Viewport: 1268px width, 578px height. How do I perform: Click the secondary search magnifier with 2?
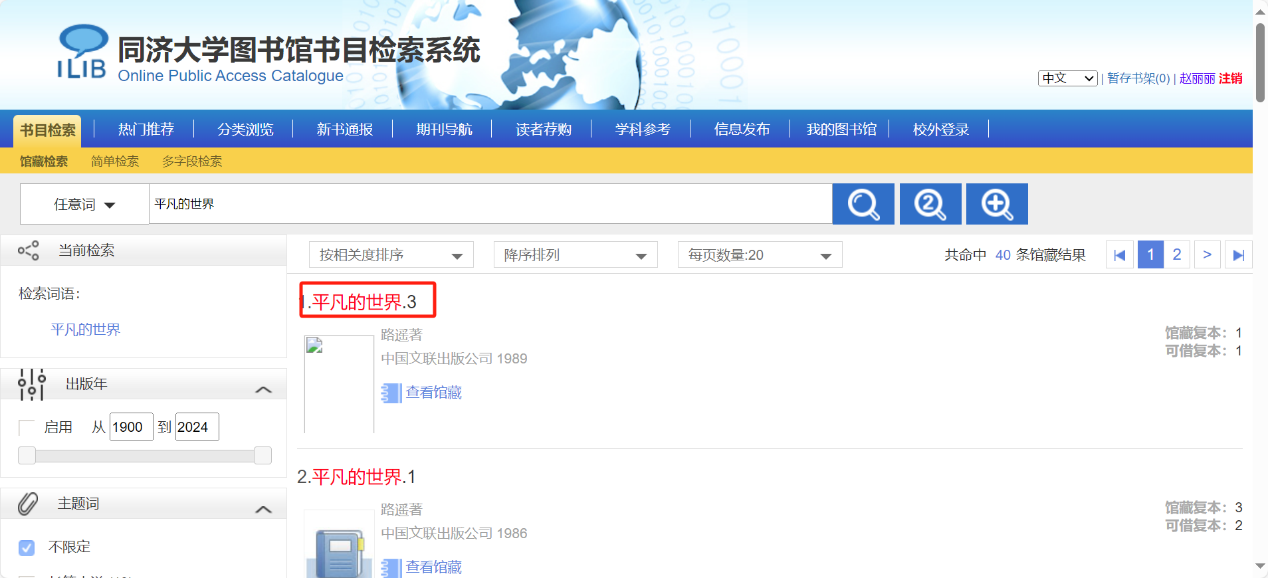(930, 204)
